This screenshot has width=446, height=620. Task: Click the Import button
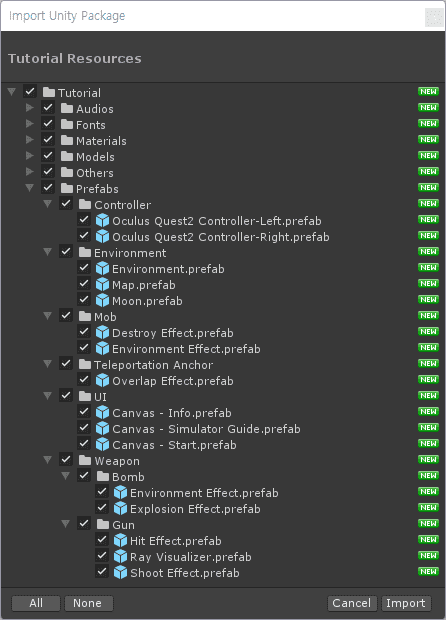click(406, 603)
